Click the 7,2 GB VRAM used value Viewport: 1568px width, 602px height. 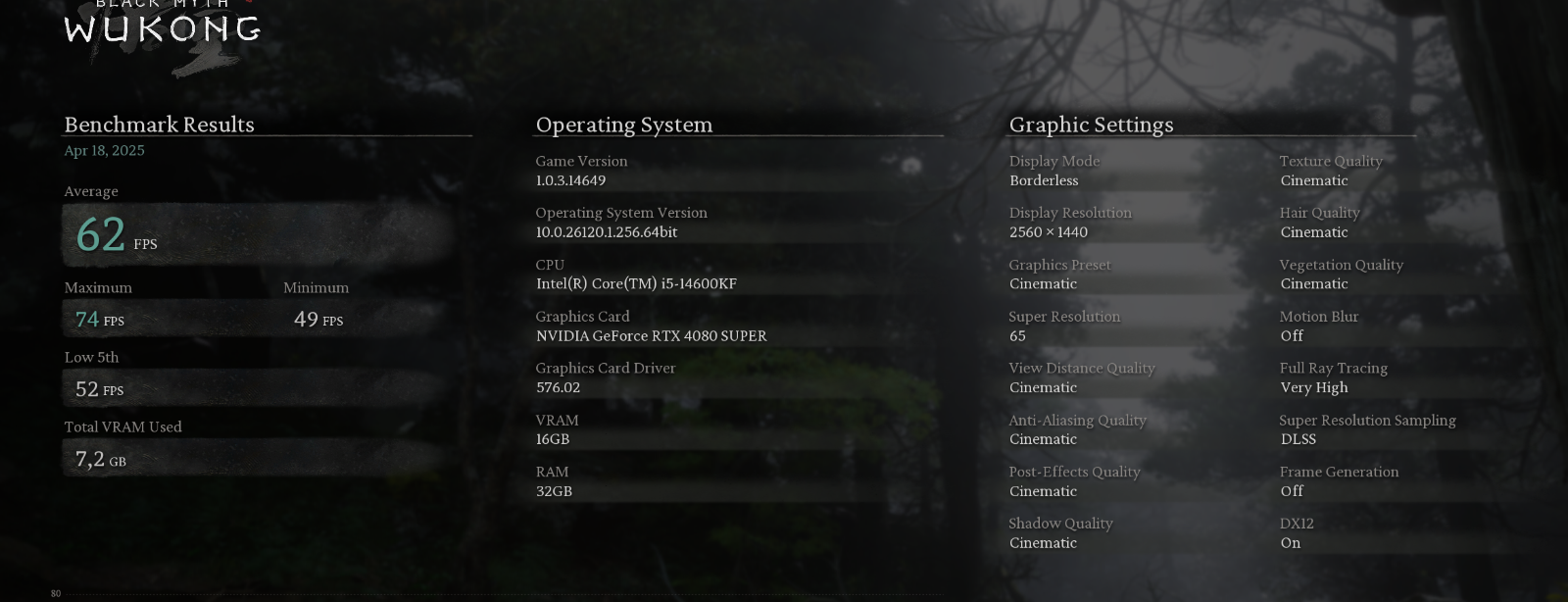[100, 459]
